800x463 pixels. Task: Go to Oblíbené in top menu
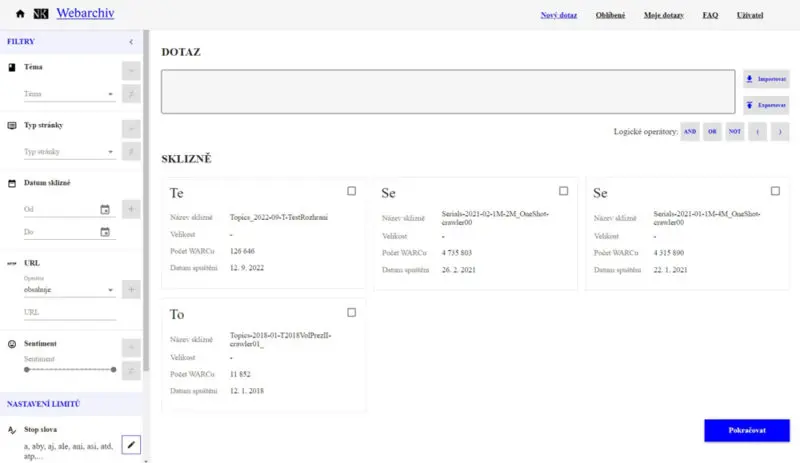point(610,16)
